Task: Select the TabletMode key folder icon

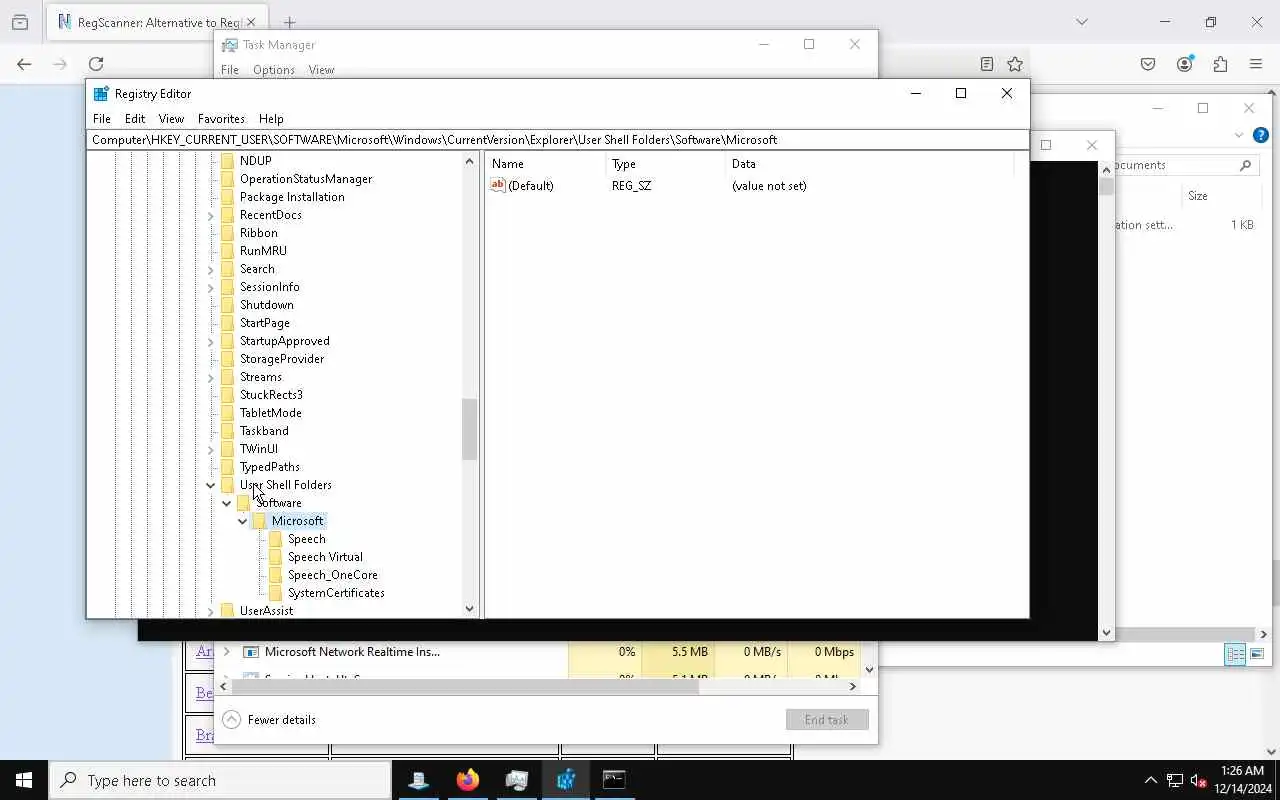Action: pyautogui.click(x=227, y=413)
